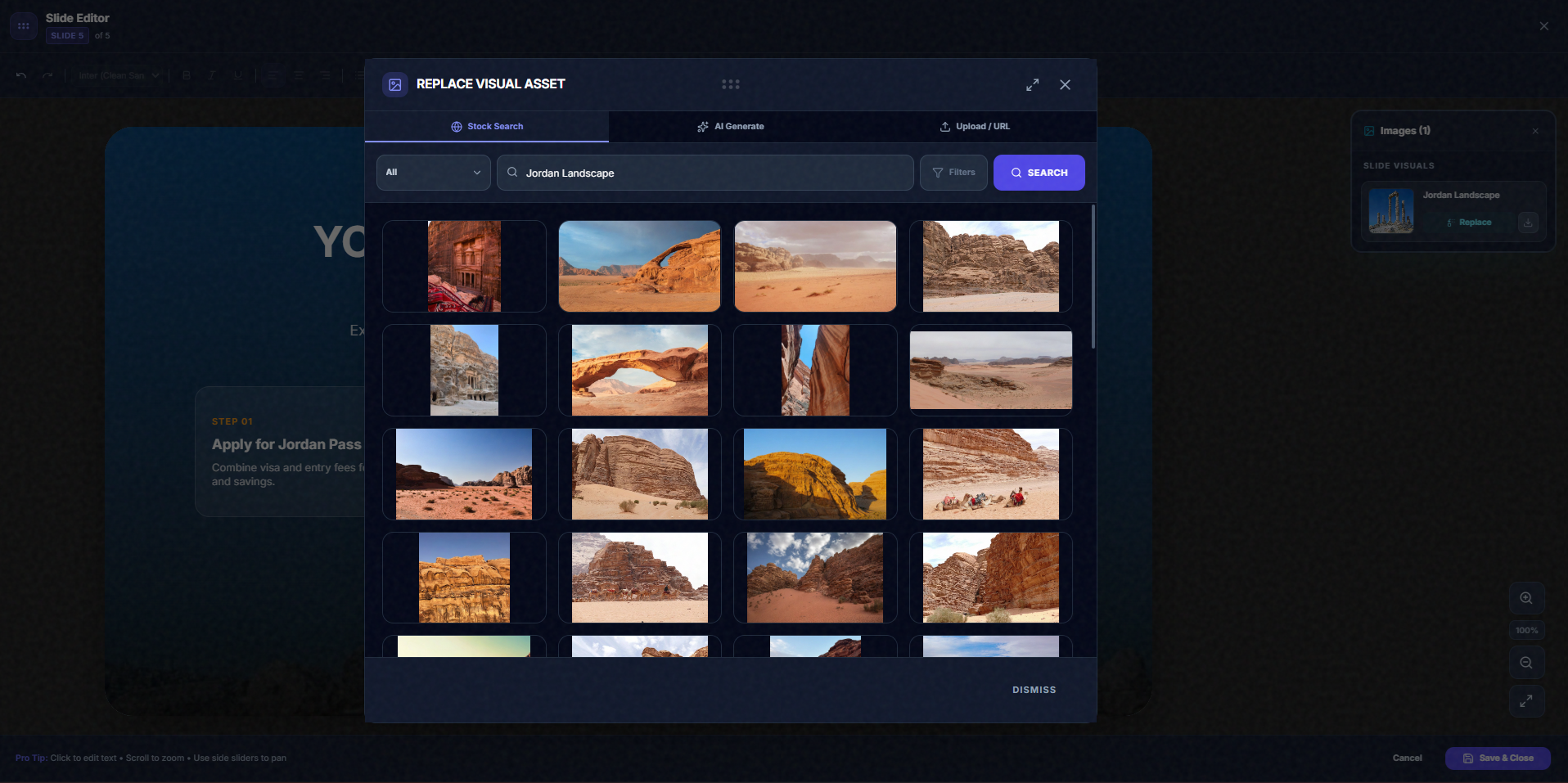Pick the red cliff wall photo in fourth row

[991, 578]
